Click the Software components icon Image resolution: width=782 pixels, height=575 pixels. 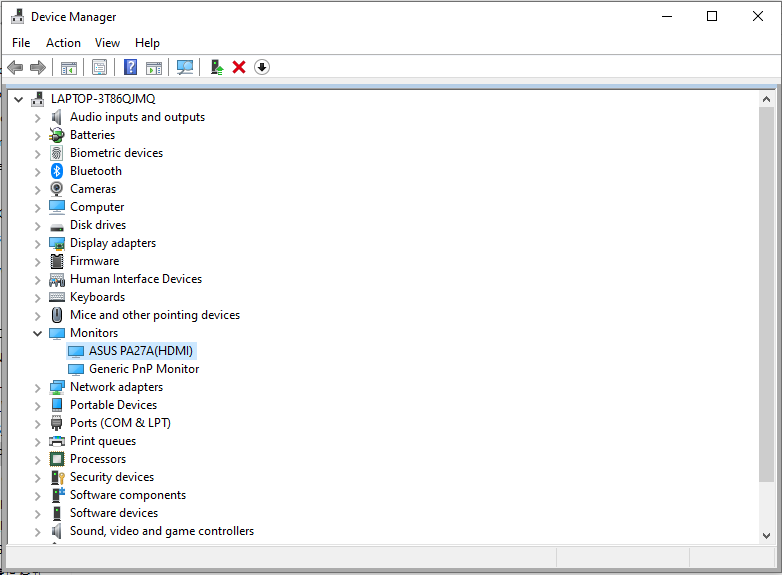click(x=58, y=495)
